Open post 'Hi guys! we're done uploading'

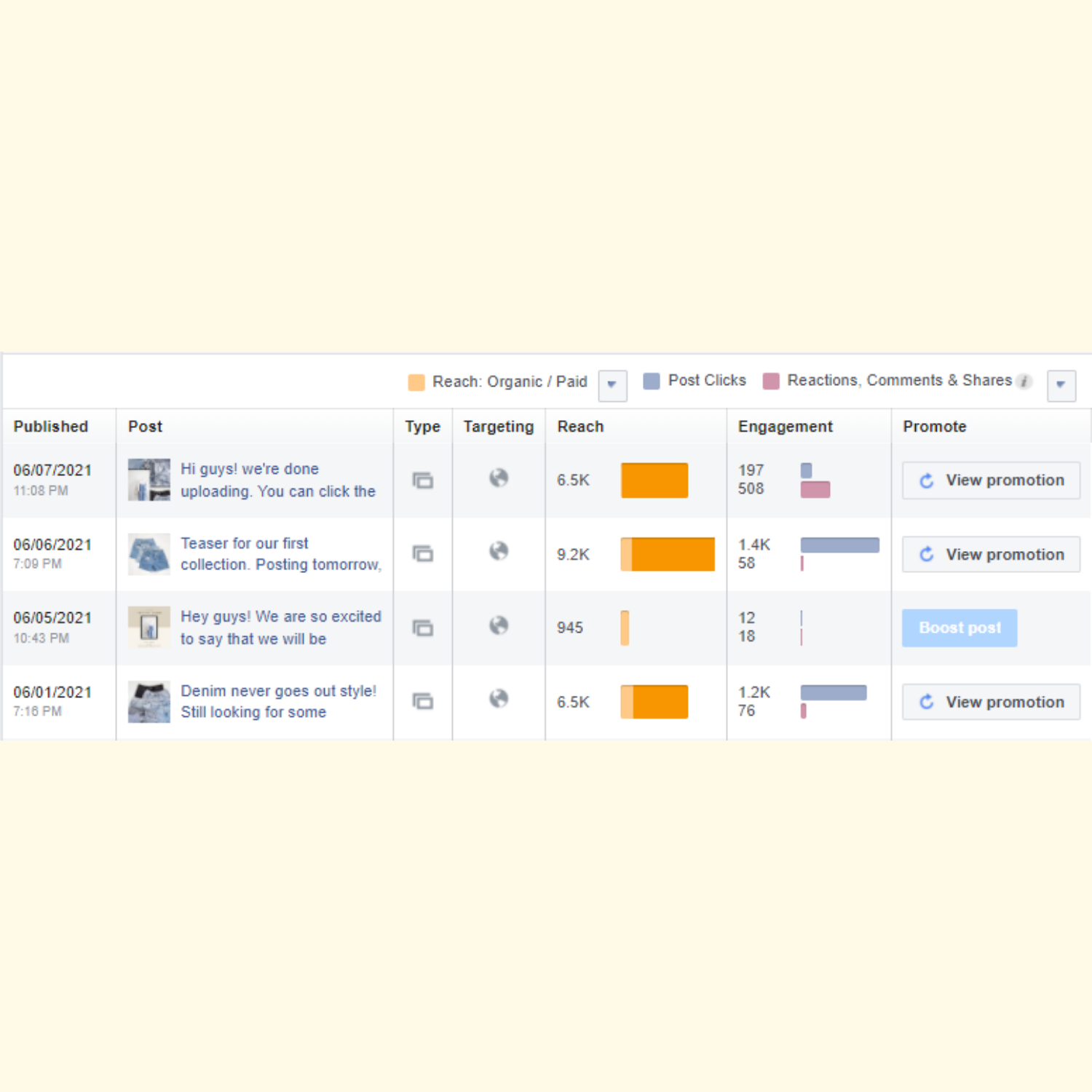[x=278, y=480]
